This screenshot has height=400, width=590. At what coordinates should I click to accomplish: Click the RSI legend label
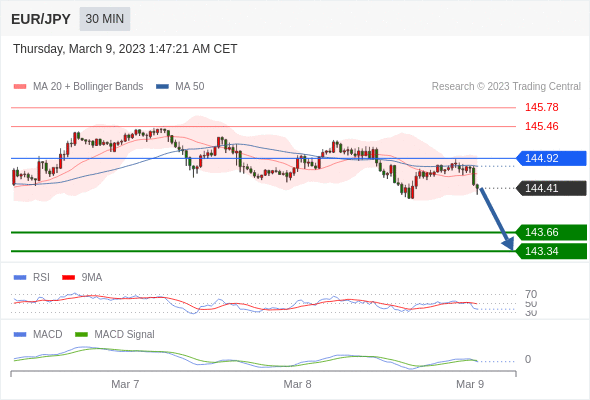point(41,278)
